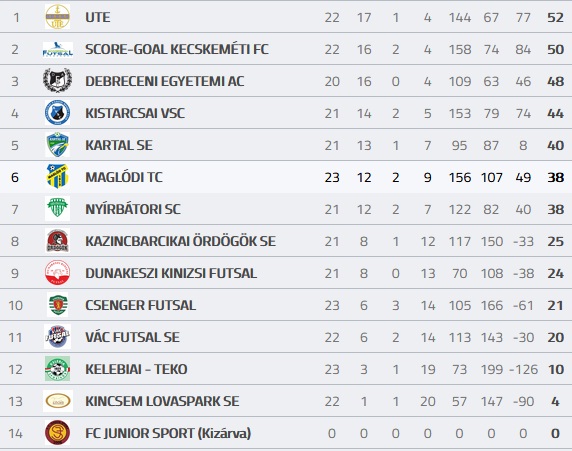Select the Nyírbátori SC green crest
The image size is (572, 451).
[x=57, y=208]
